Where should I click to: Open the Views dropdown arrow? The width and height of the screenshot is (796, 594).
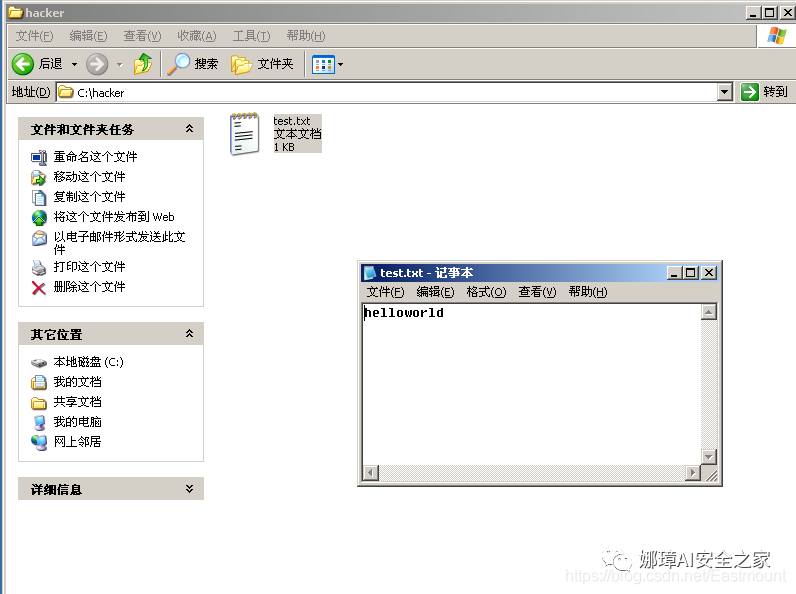coord(341,64)
